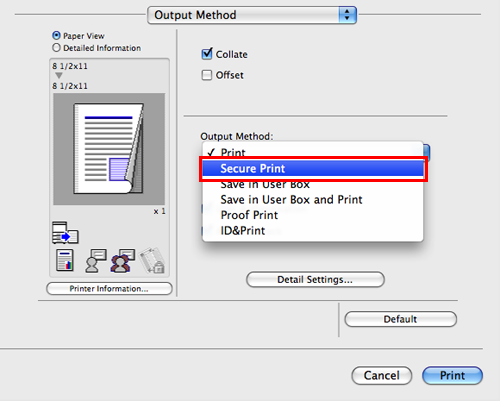
Task: Click the Printer Information button
Action: (x=109, y=289)
